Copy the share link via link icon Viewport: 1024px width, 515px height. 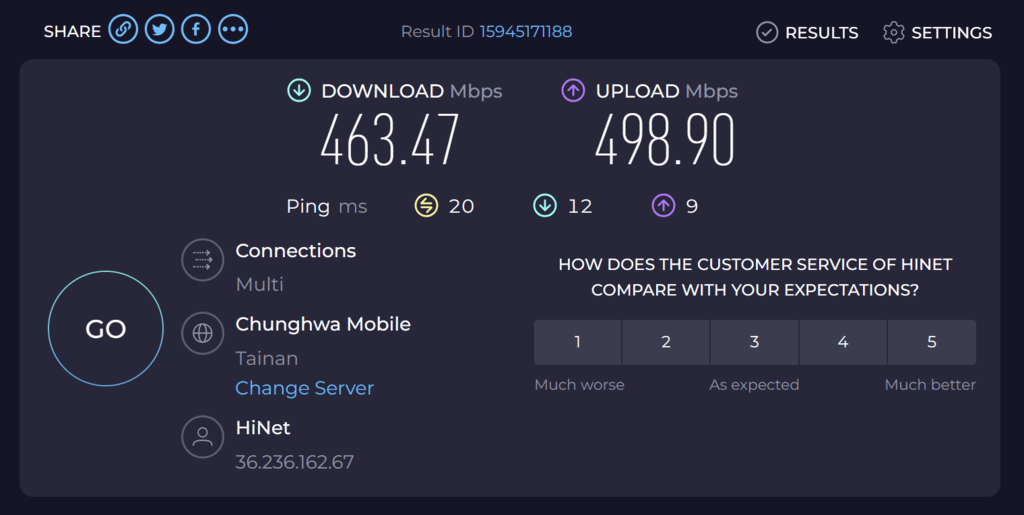pos(123,29)
